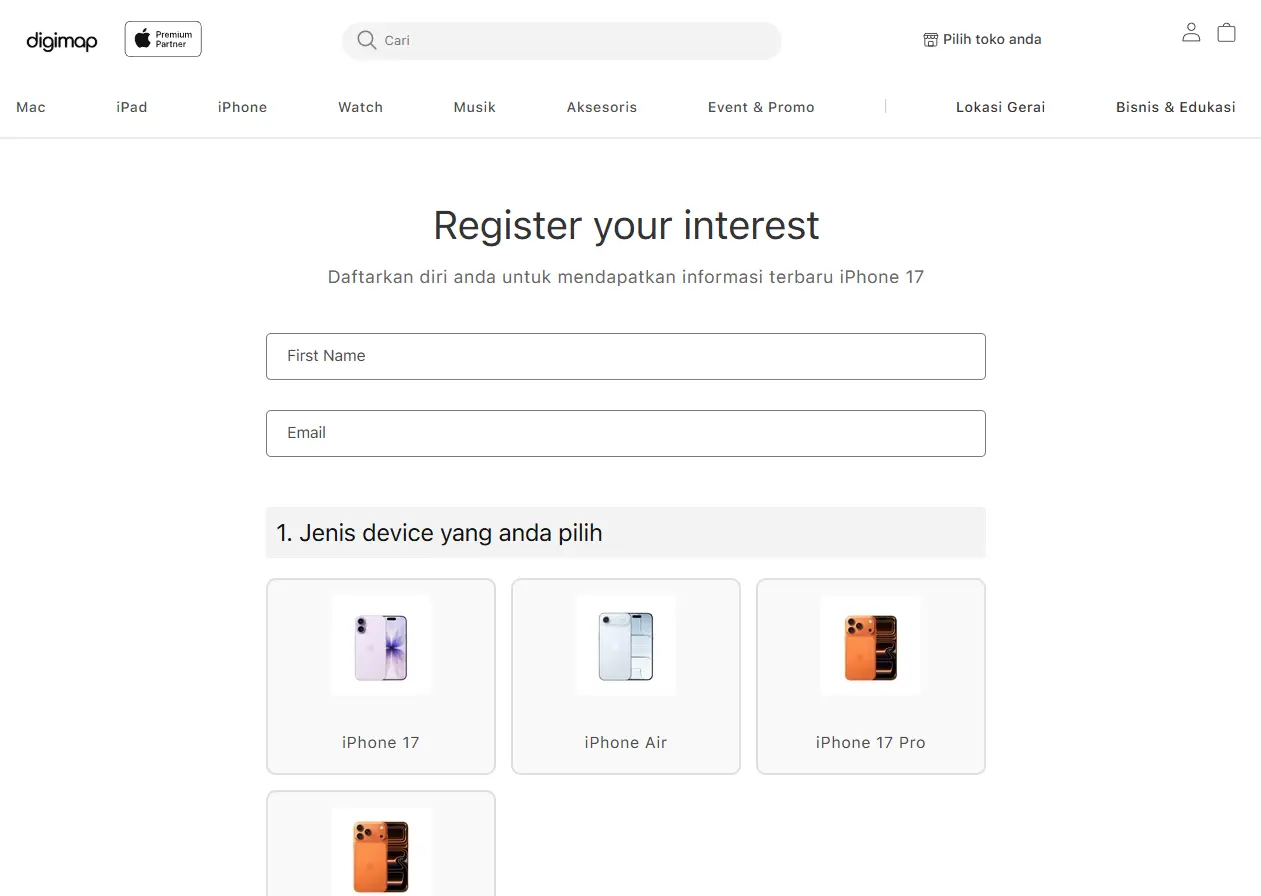Click the search magnifier icon
The image size is (1261, 896).
point(367,40)
